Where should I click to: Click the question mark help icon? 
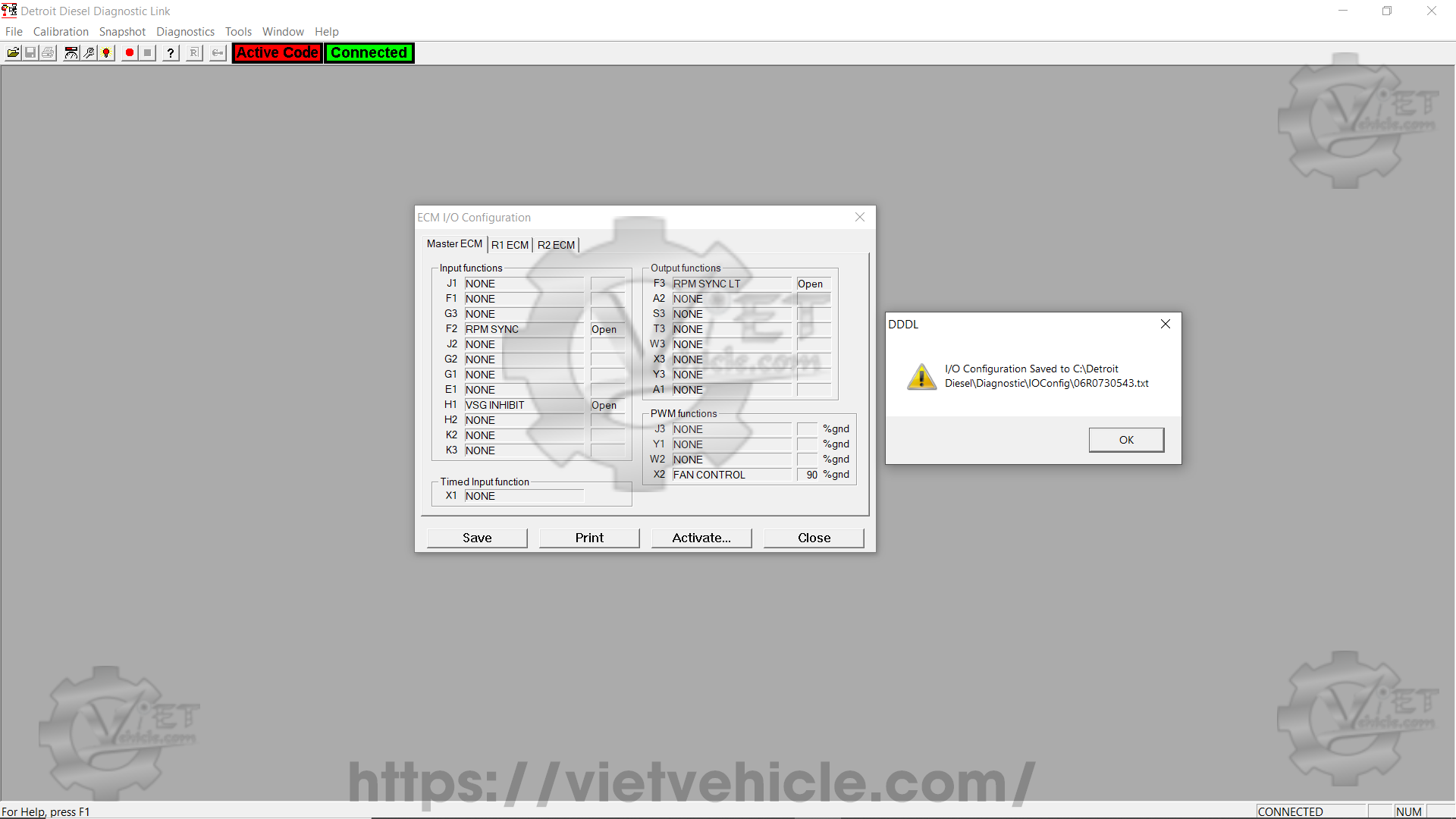[171, 52]
